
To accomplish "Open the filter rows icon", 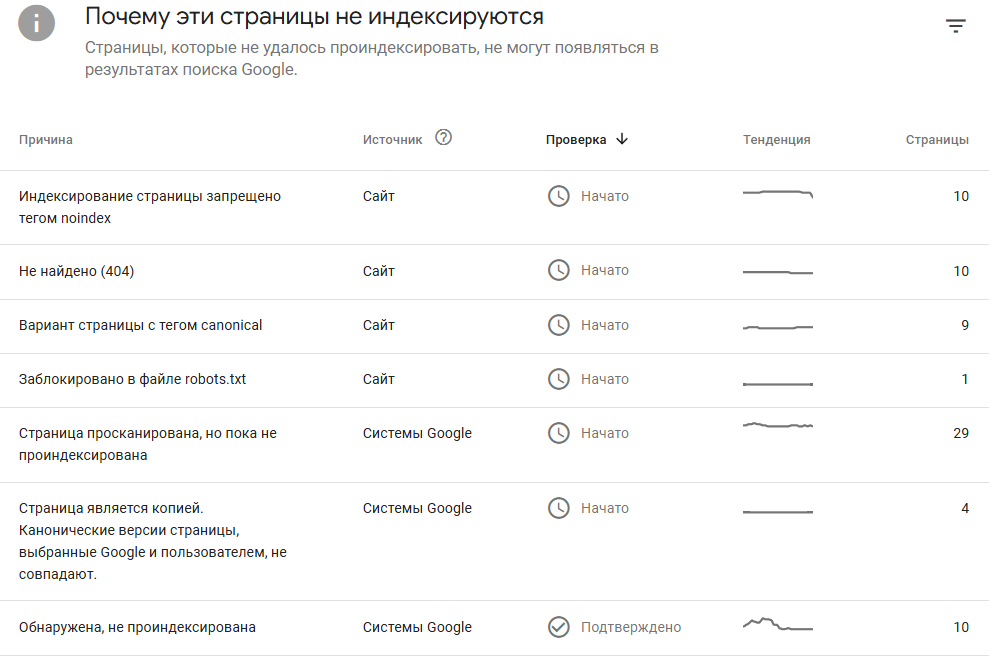I will tap(956, 26).
